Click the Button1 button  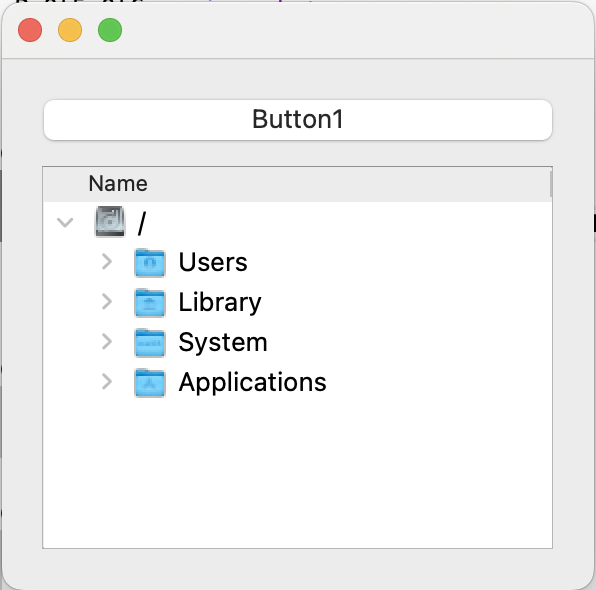pos(298,120)
